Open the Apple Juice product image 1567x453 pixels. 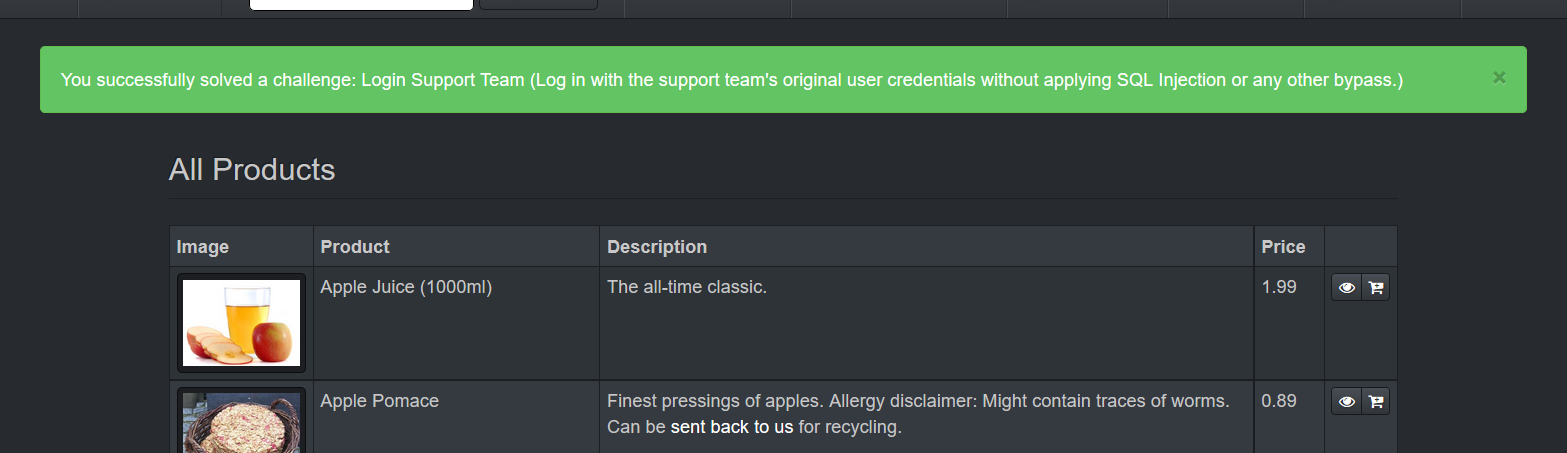(x=241, y=323)
